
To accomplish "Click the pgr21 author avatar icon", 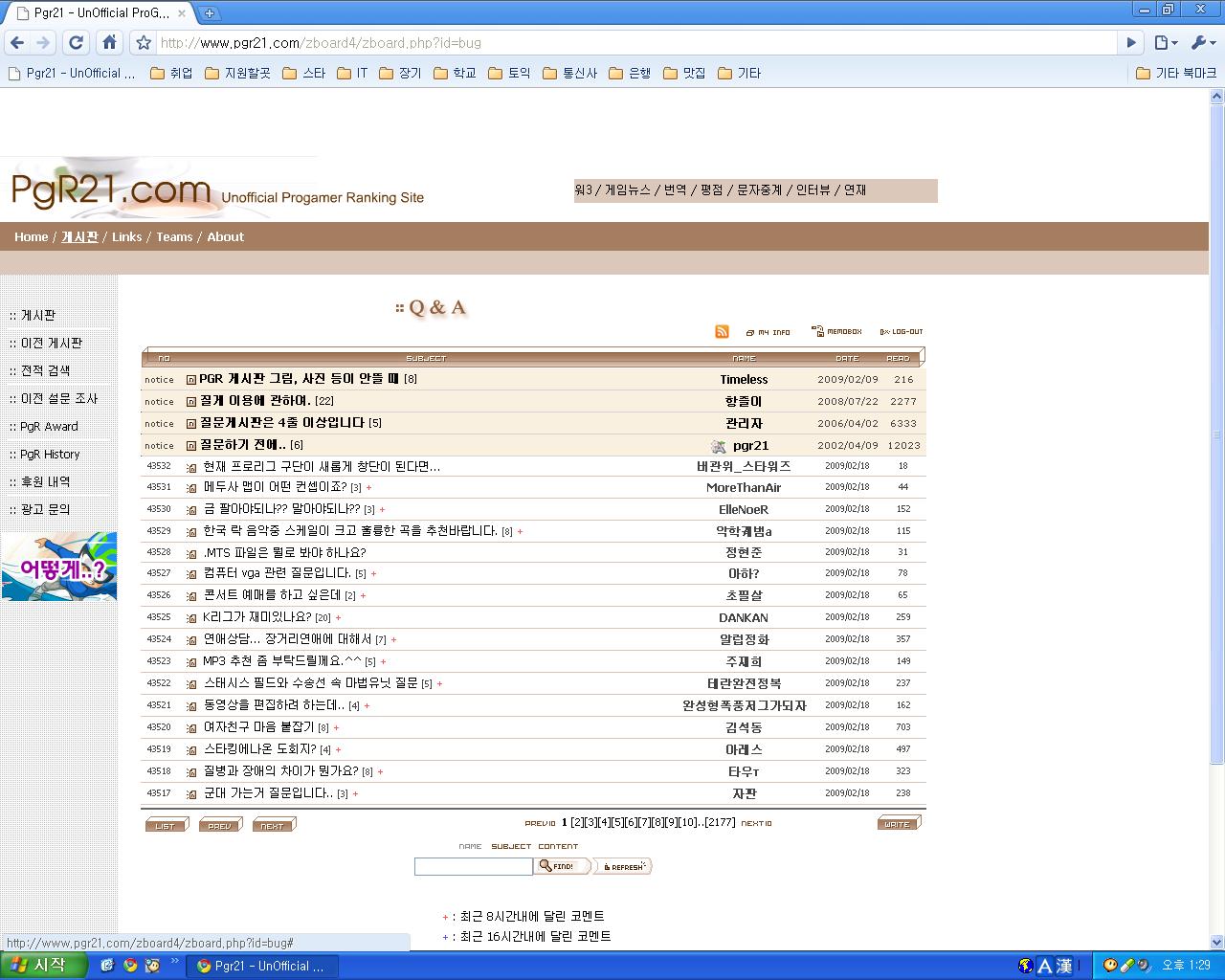I will coord(719,446).
